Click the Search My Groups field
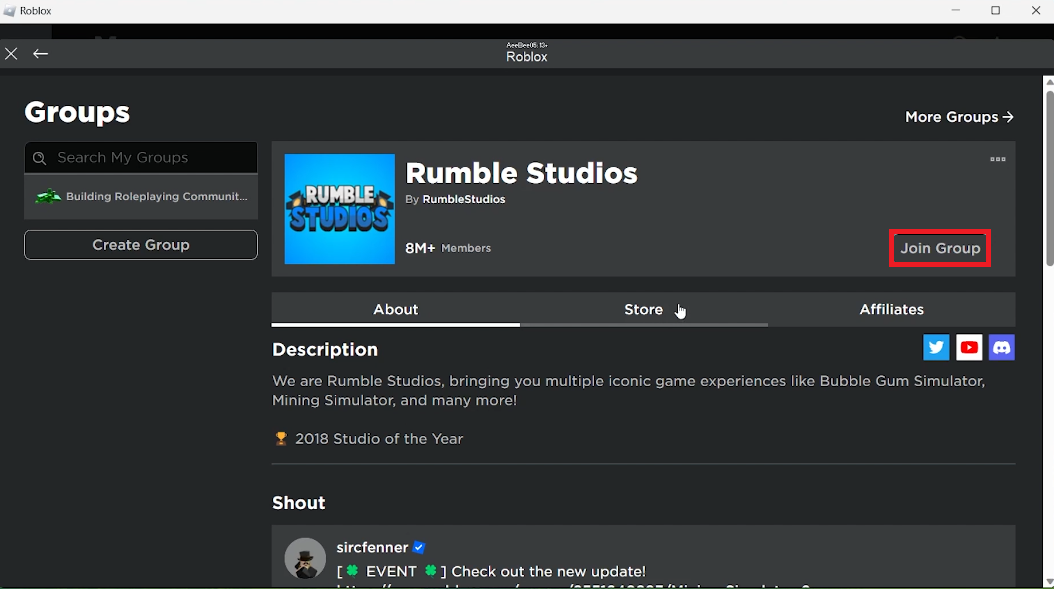Screen dimensions: 1054x589 140,157
